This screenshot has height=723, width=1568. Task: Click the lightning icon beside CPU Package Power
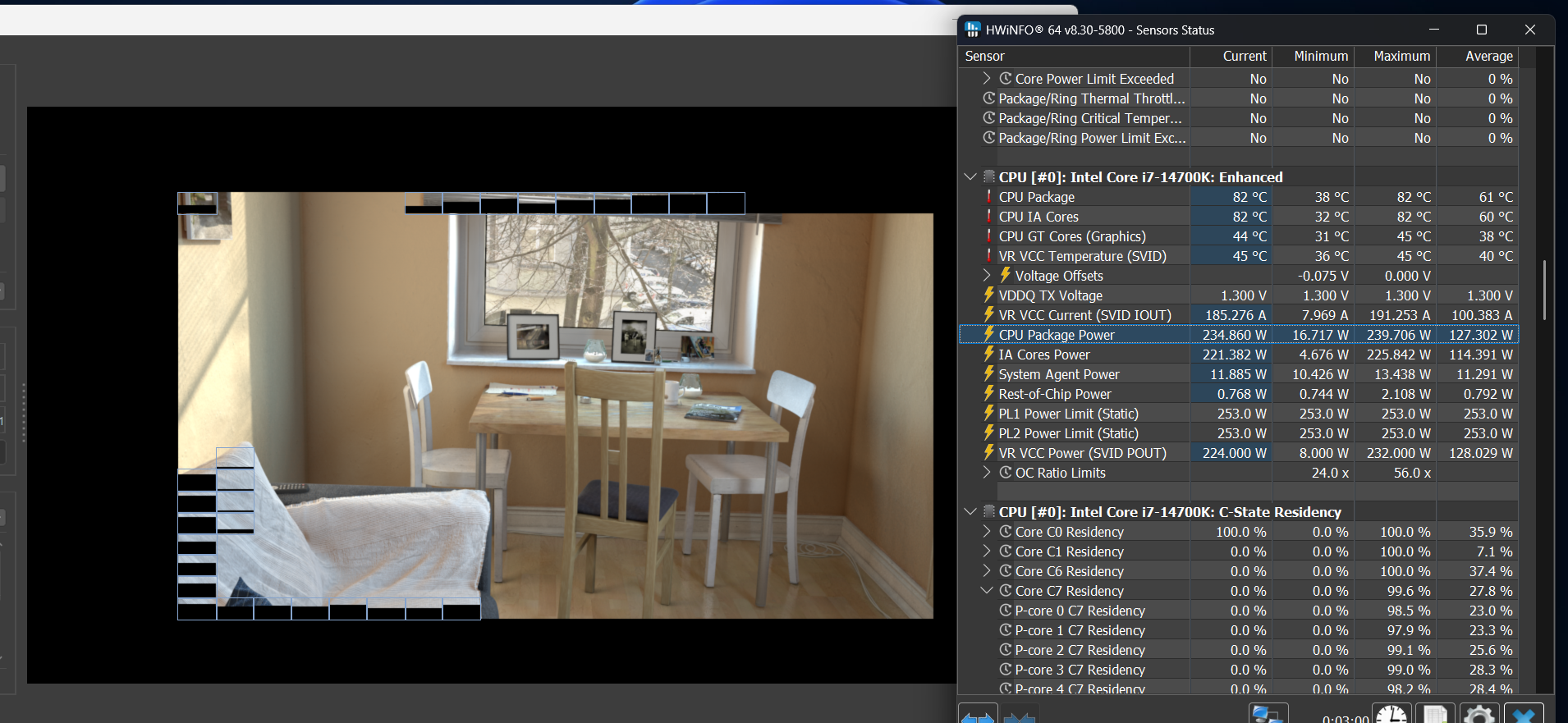pyautogui.click(x=988, y=334)
